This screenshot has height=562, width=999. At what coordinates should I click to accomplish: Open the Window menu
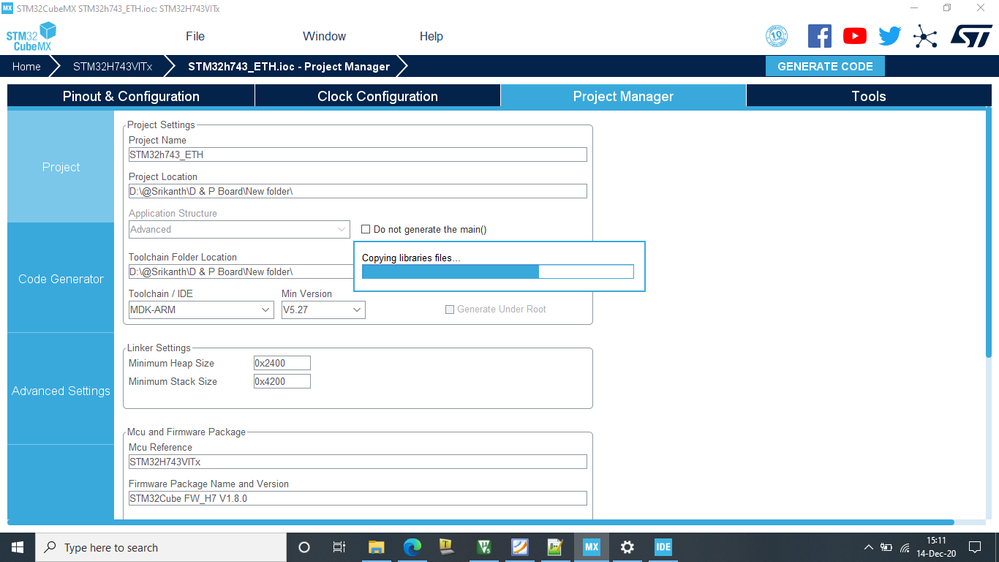324,36
